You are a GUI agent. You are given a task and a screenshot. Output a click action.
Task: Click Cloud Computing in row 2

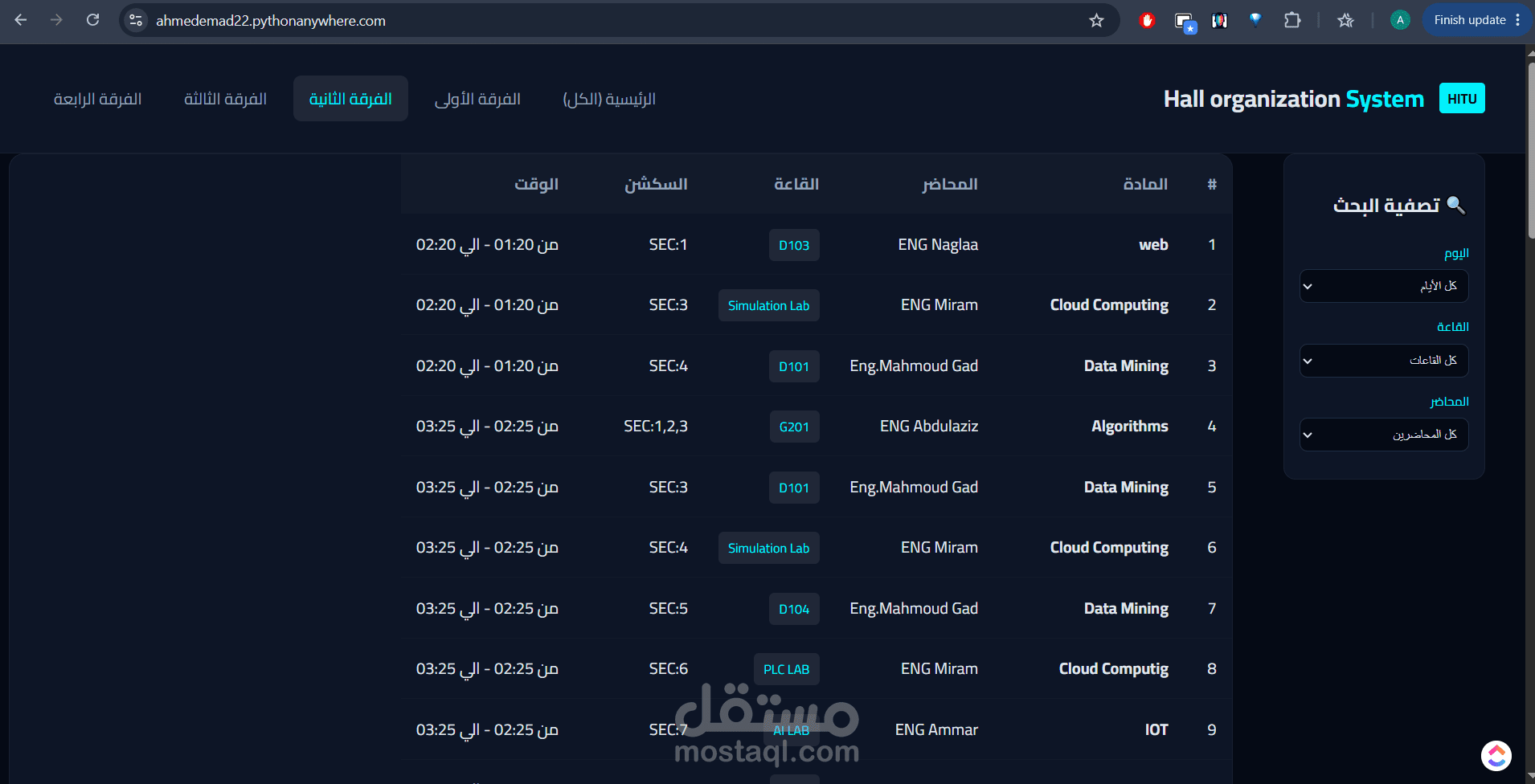click(x=1109, y=304)
